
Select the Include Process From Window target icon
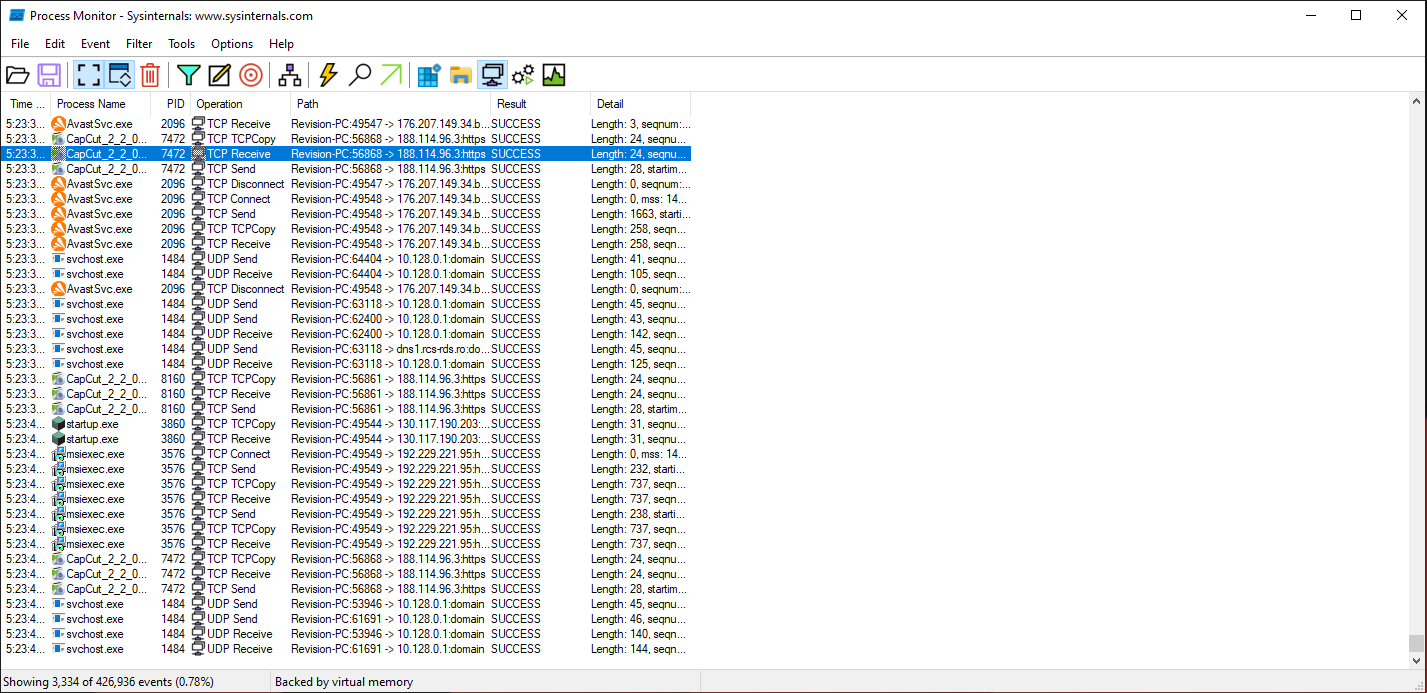[x=251, y=75]
